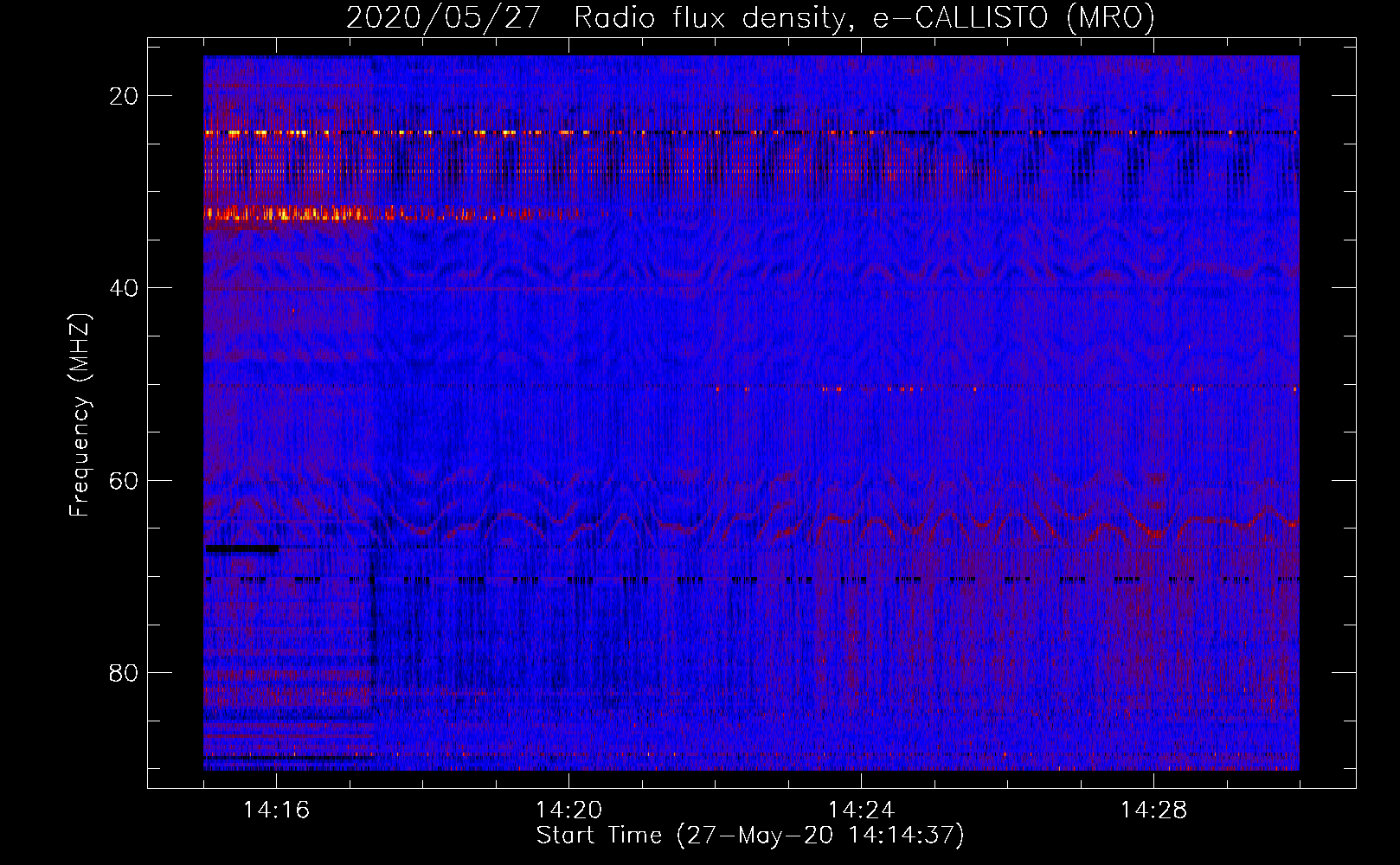The height and width of the screenshot is (865, 1400).
Task: Click the 14:20 time tick label
Action: (x=568, y=810)
